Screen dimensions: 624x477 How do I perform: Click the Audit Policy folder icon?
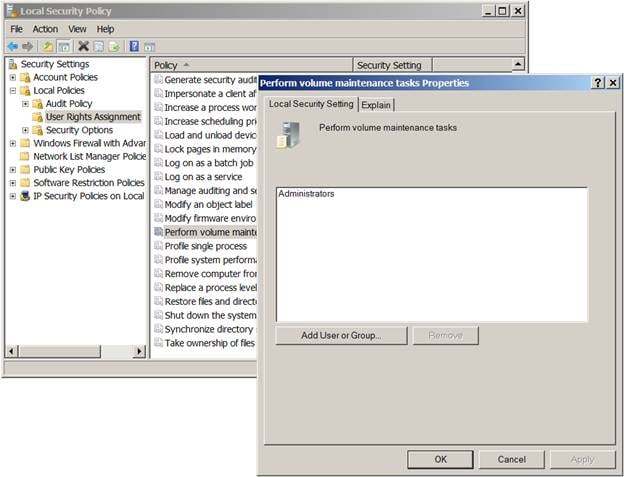click(x=37, y=104)
